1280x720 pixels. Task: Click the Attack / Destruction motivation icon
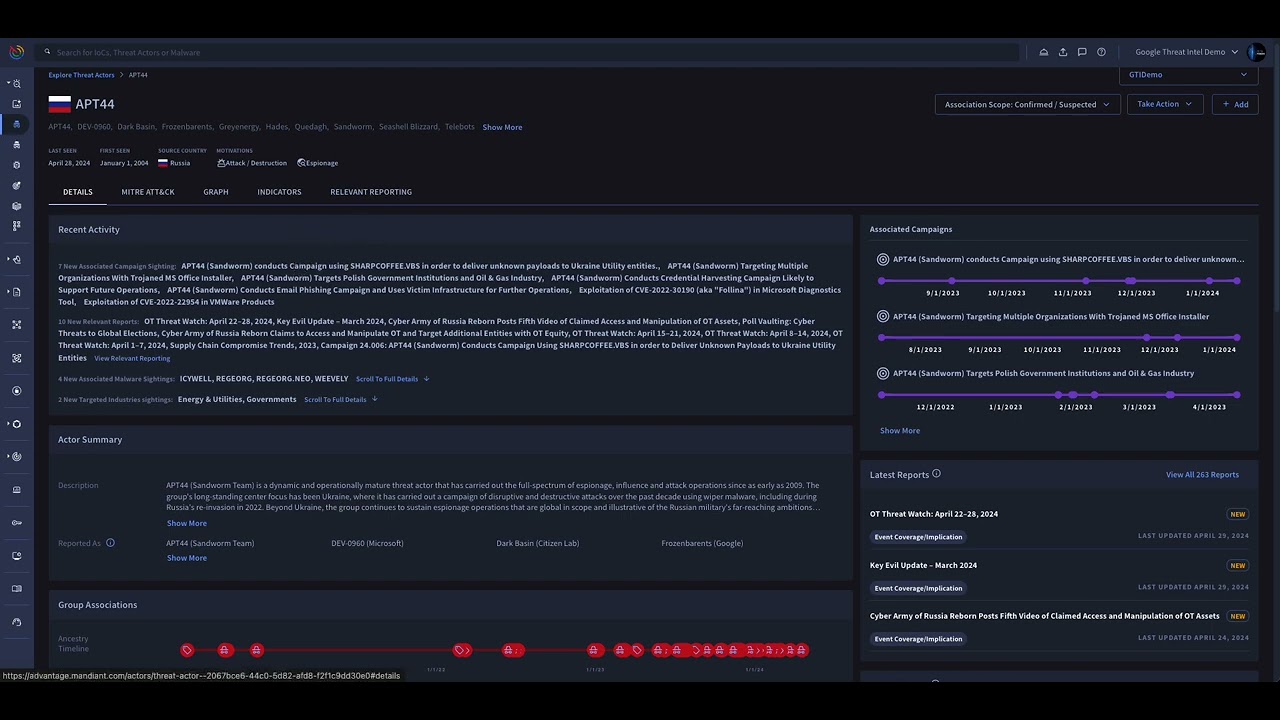(221, 163)
